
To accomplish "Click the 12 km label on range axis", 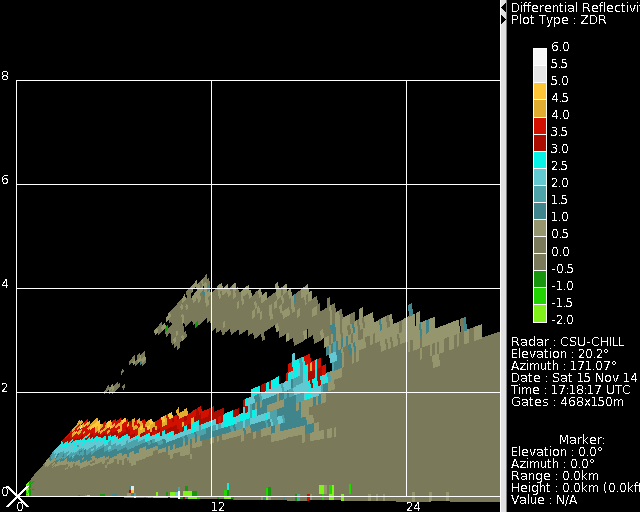I will (x=216, y=507).
